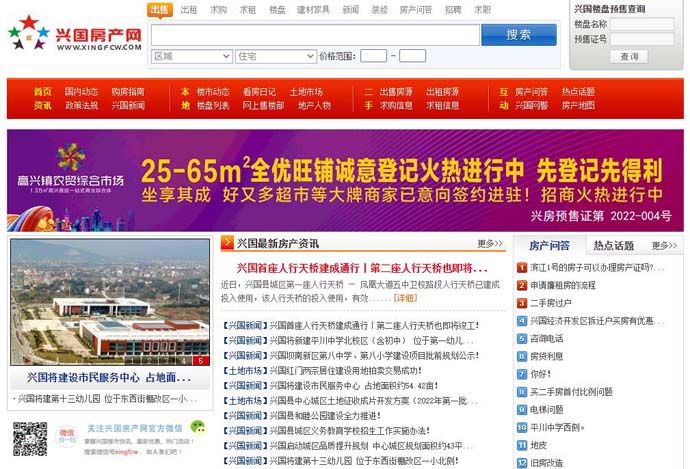The height and width of the screenshot is (469, 690).
Task: Open 出售房源 in navigation bar
Action: pos(396,92)
